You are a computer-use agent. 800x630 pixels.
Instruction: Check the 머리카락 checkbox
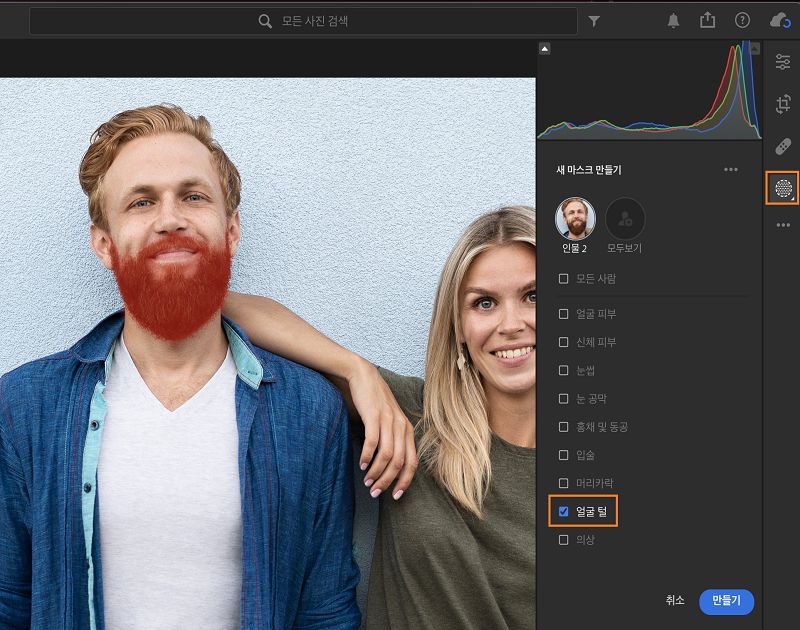pyautogui.click(x=563, y=483)
